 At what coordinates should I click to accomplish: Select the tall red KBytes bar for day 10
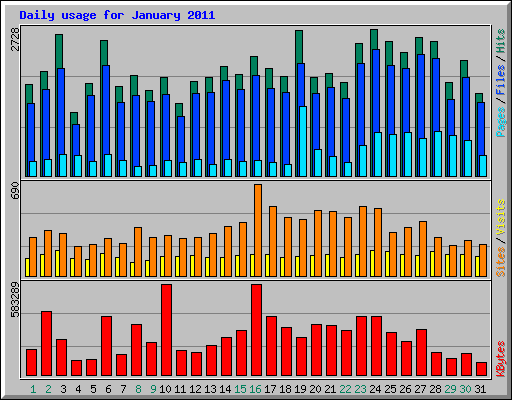click(x=166, y=330)
